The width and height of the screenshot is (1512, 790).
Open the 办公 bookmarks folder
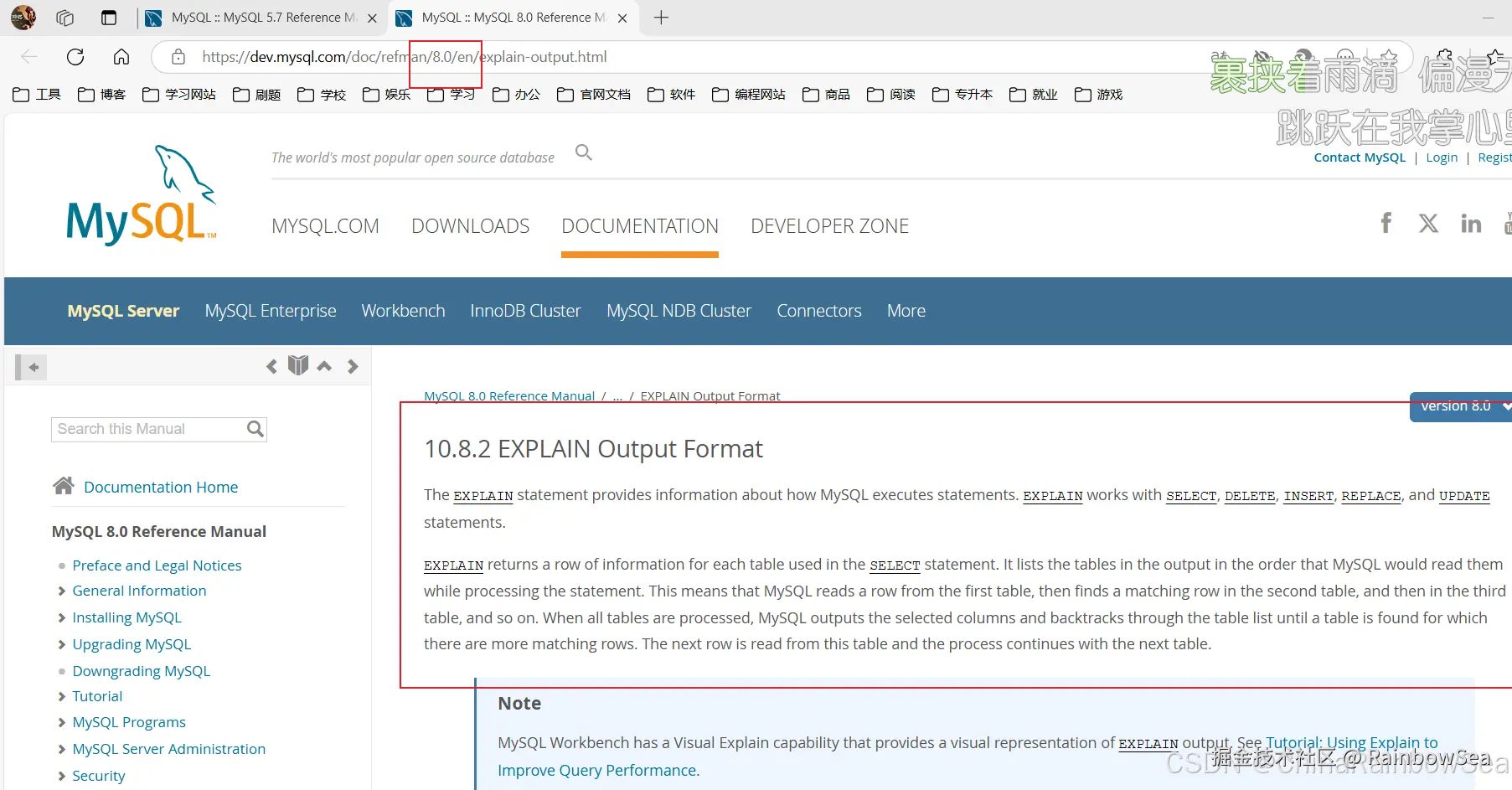coord(516,95)
